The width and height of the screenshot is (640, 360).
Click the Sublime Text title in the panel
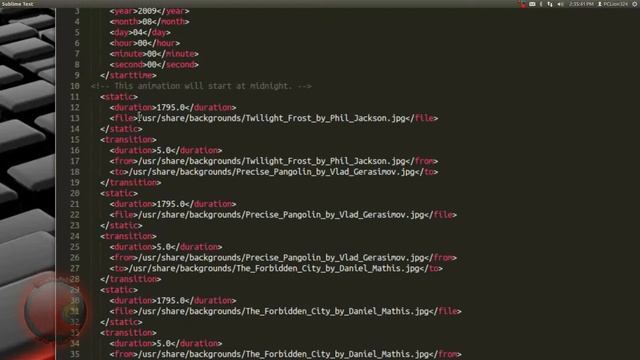17,4
